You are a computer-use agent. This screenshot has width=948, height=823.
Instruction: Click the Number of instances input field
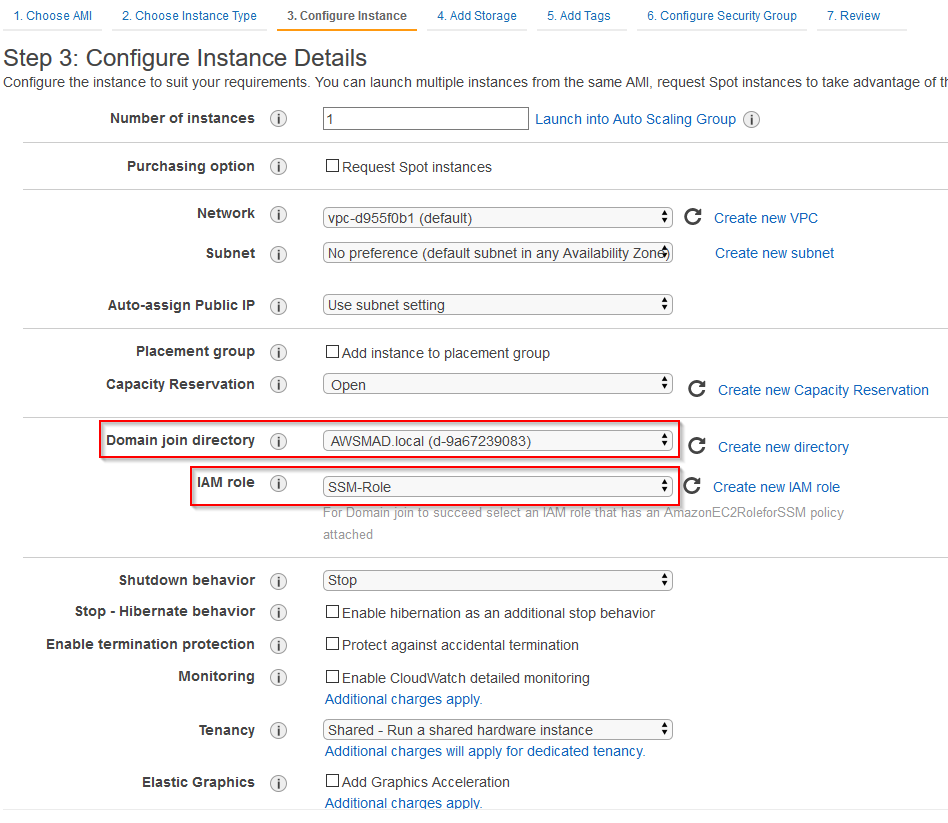click(x=425, y=118)
